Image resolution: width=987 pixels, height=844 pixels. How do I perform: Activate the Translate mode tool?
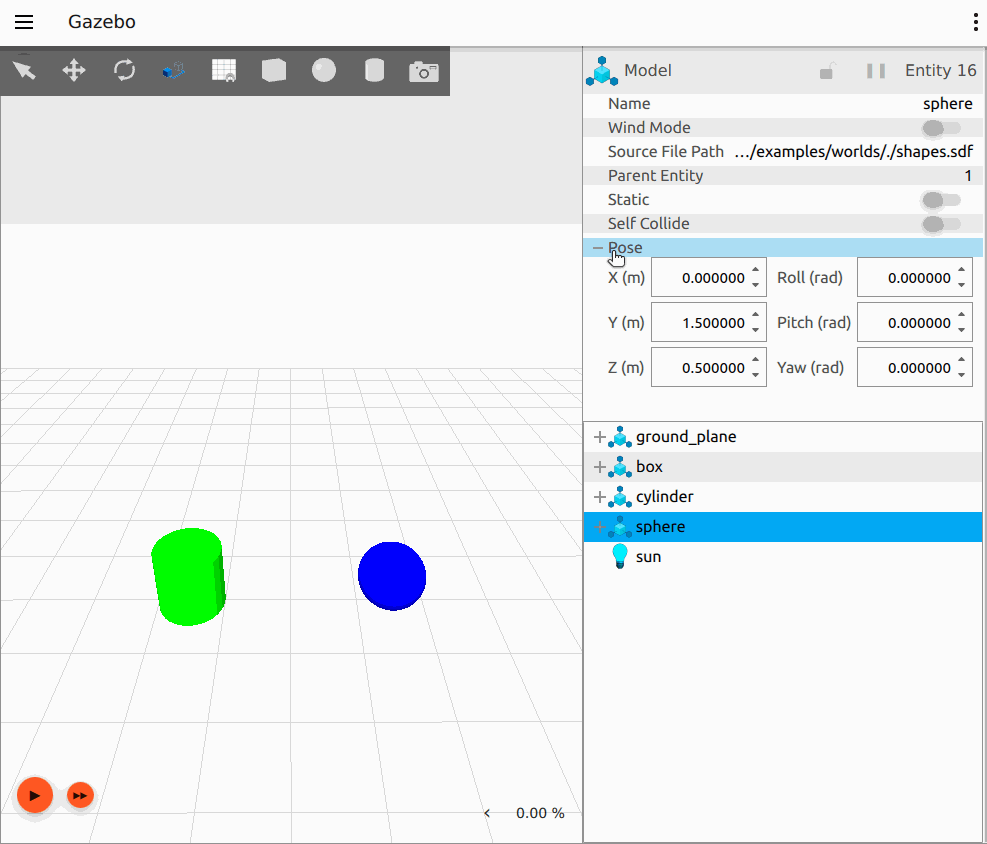[x=74, y=70]
